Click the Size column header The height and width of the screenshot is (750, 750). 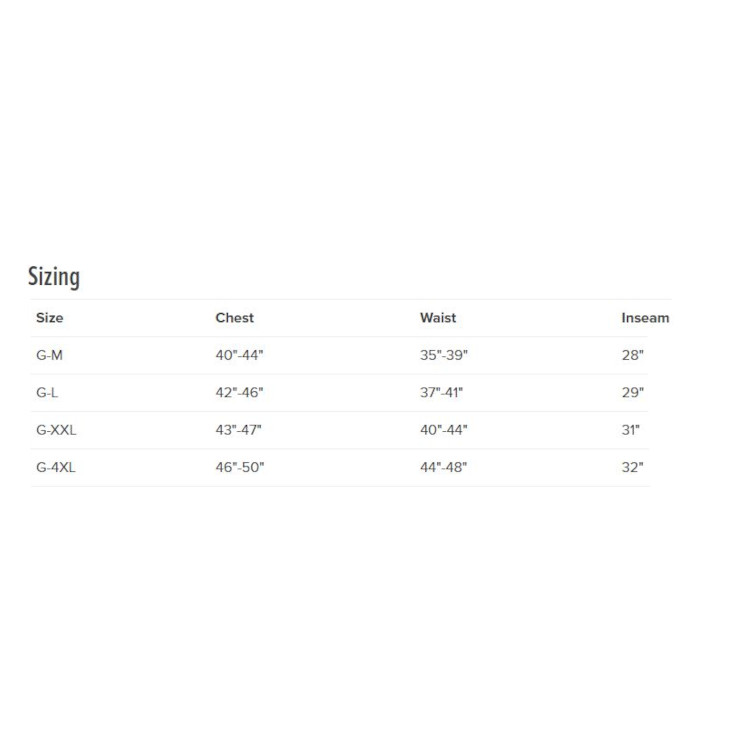(x=50, y=318)
